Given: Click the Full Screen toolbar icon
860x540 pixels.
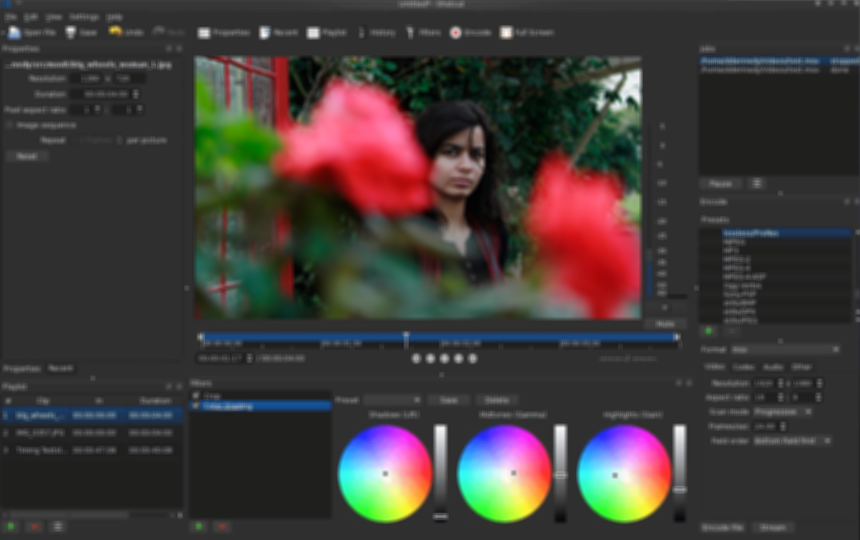Looking at the screenshot, I should (506, 32).
